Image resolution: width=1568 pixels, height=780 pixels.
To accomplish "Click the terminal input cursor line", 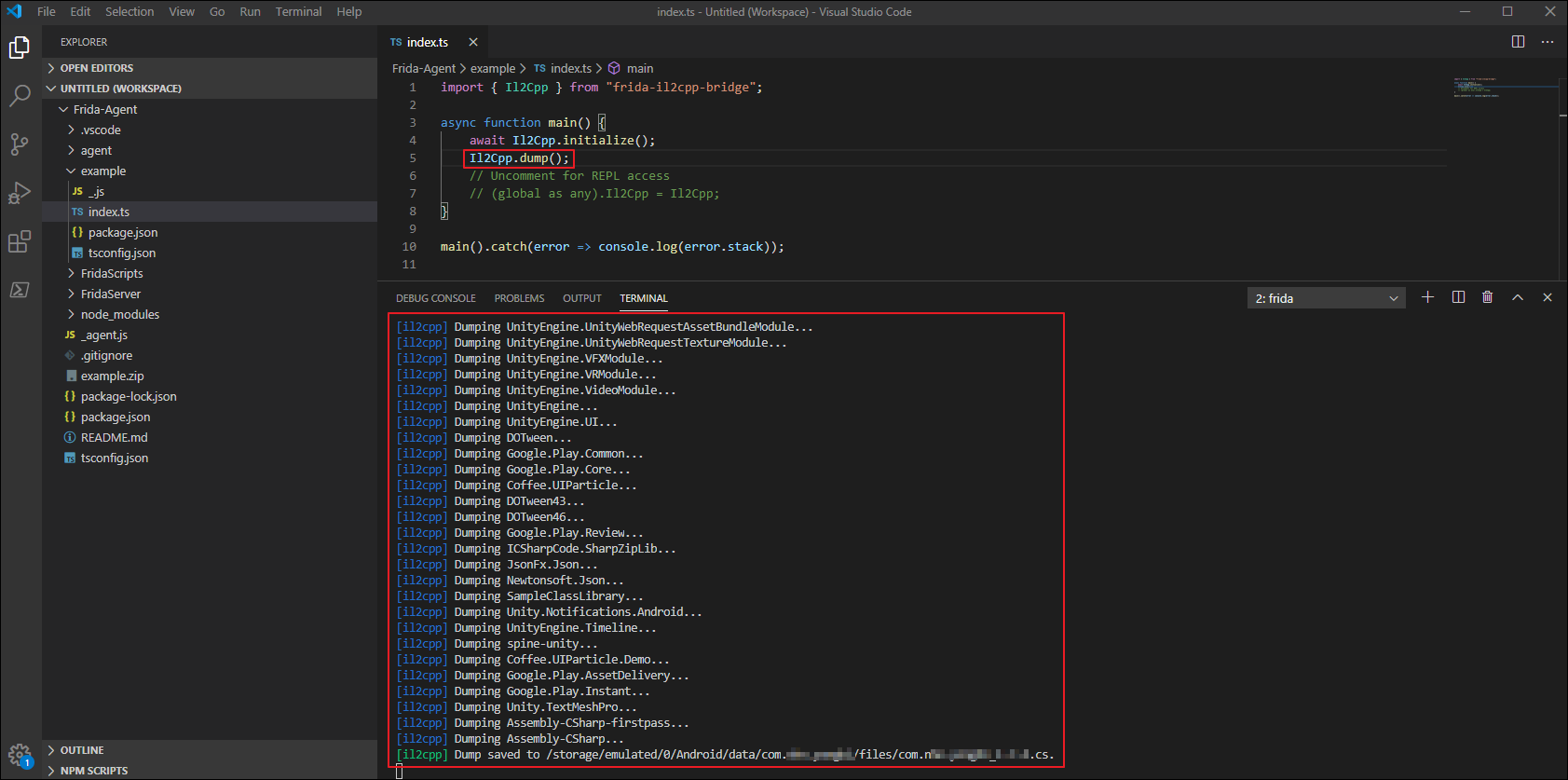I will pos(399,771).
